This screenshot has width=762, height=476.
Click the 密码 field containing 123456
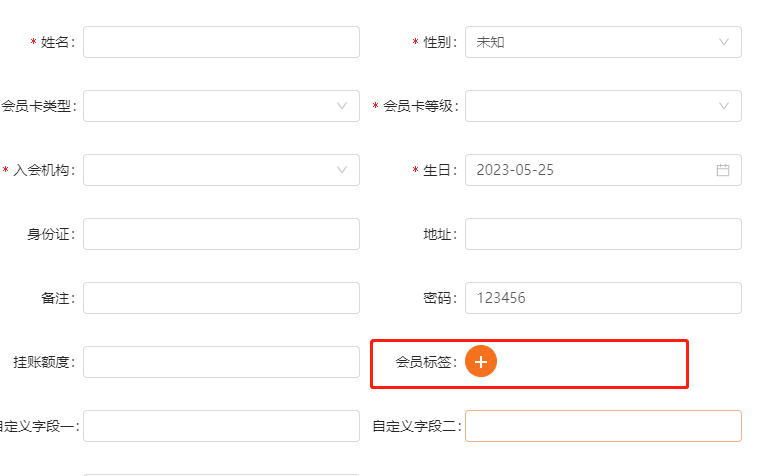(603, 298)
